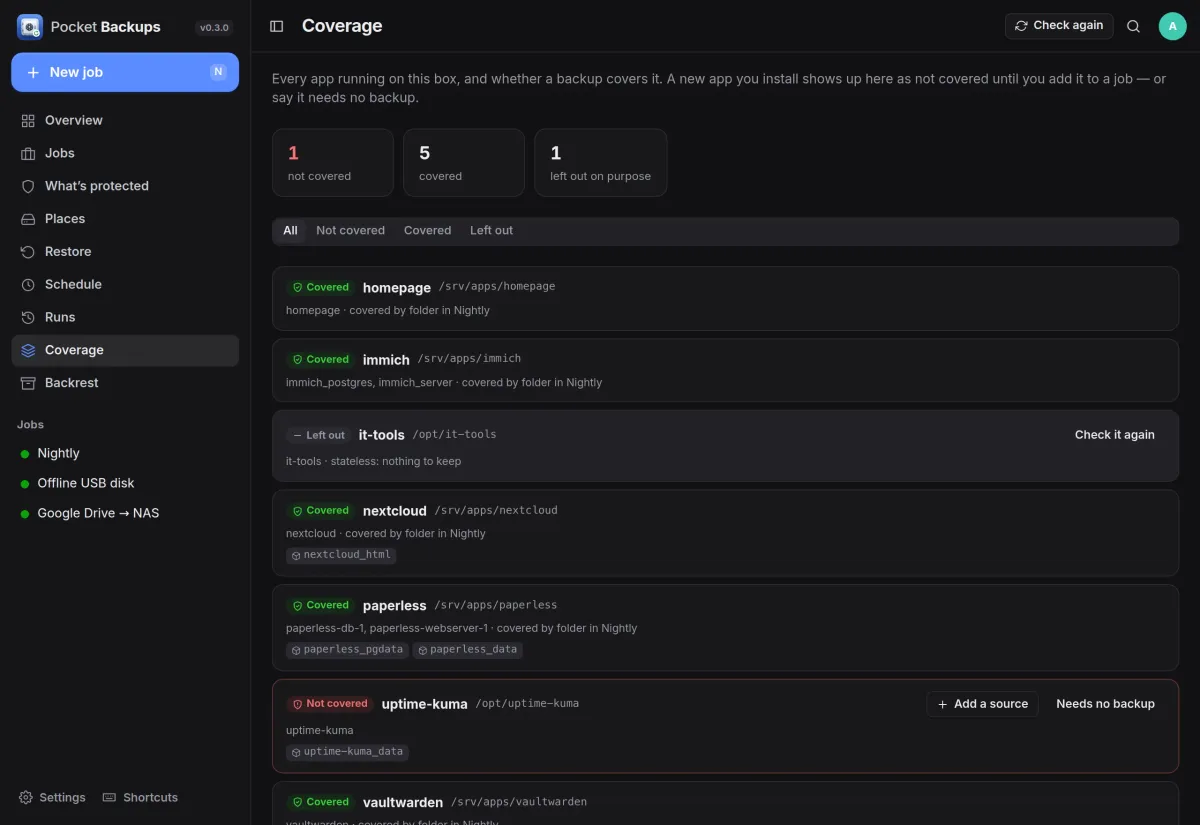1200x825 pixels.
Task: Click the uptime-kuma_data volume chip
Action: [x=347, y=752]
